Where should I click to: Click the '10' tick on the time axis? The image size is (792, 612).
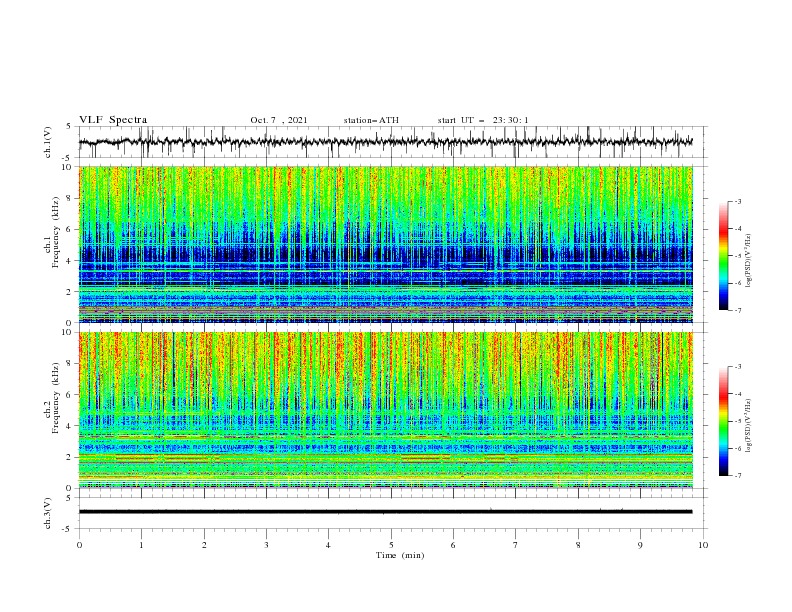(x=703, y=545)
